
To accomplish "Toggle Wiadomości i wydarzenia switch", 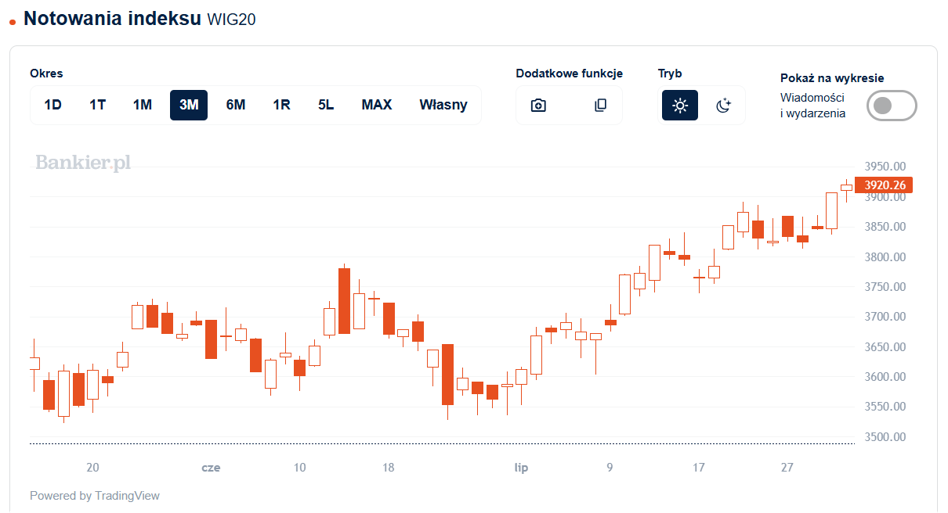I will point(891,106).
